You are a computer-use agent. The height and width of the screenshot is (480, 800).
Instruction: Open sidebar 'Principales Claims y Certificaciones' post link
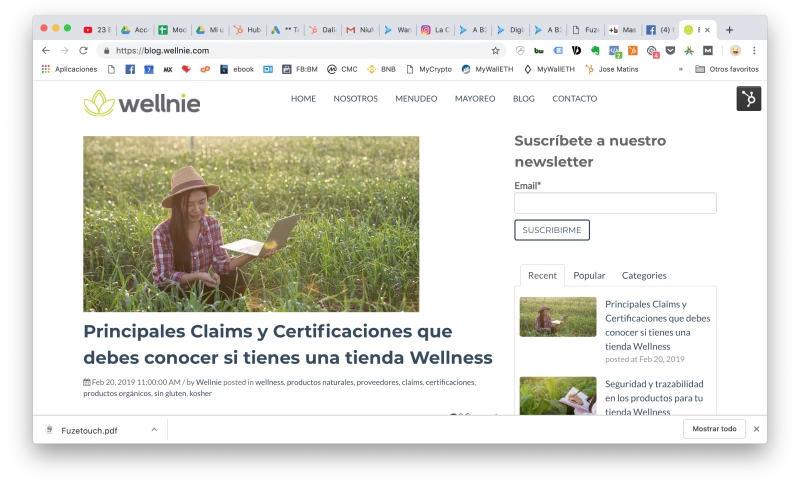(658, 325)
